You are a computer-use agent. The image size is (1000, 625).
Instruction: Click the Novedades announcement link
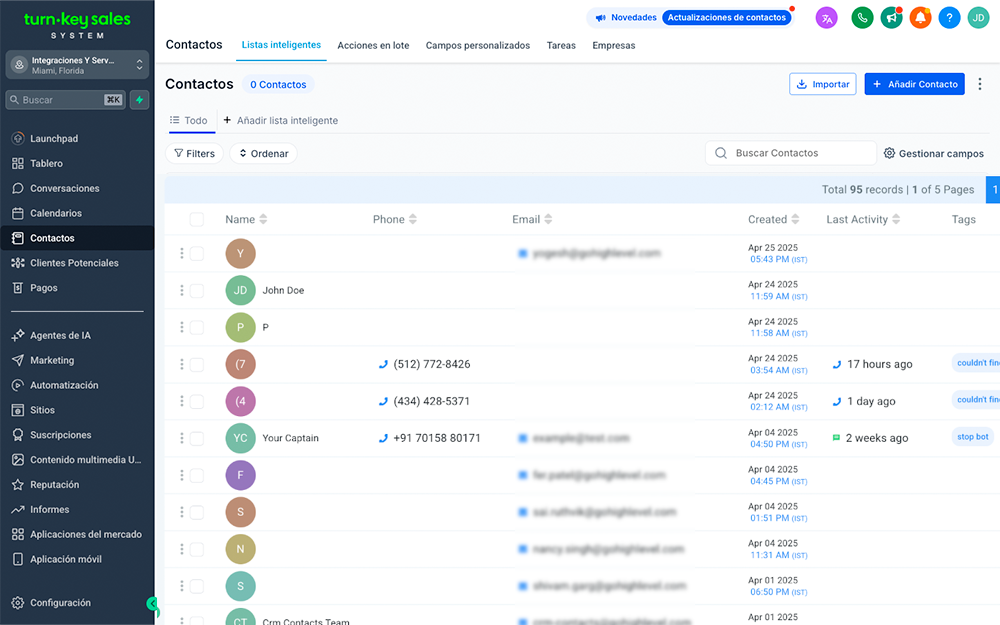(626, 18)
